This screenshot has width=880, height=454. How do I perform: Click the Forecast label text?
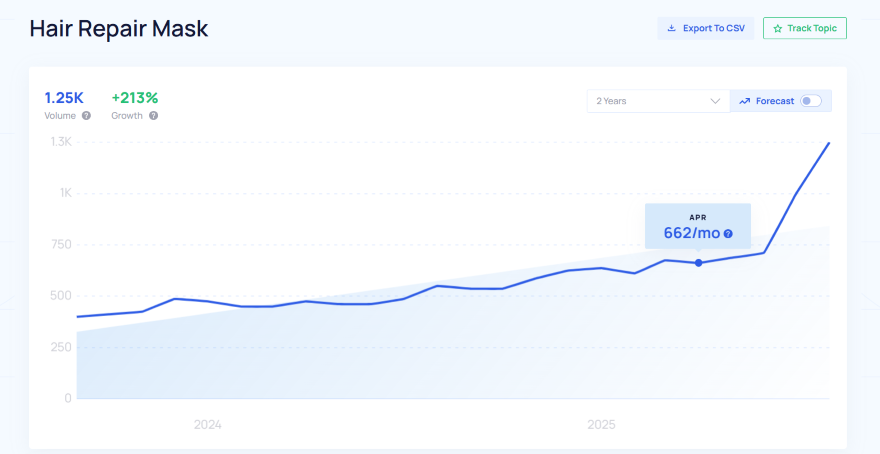775,101
